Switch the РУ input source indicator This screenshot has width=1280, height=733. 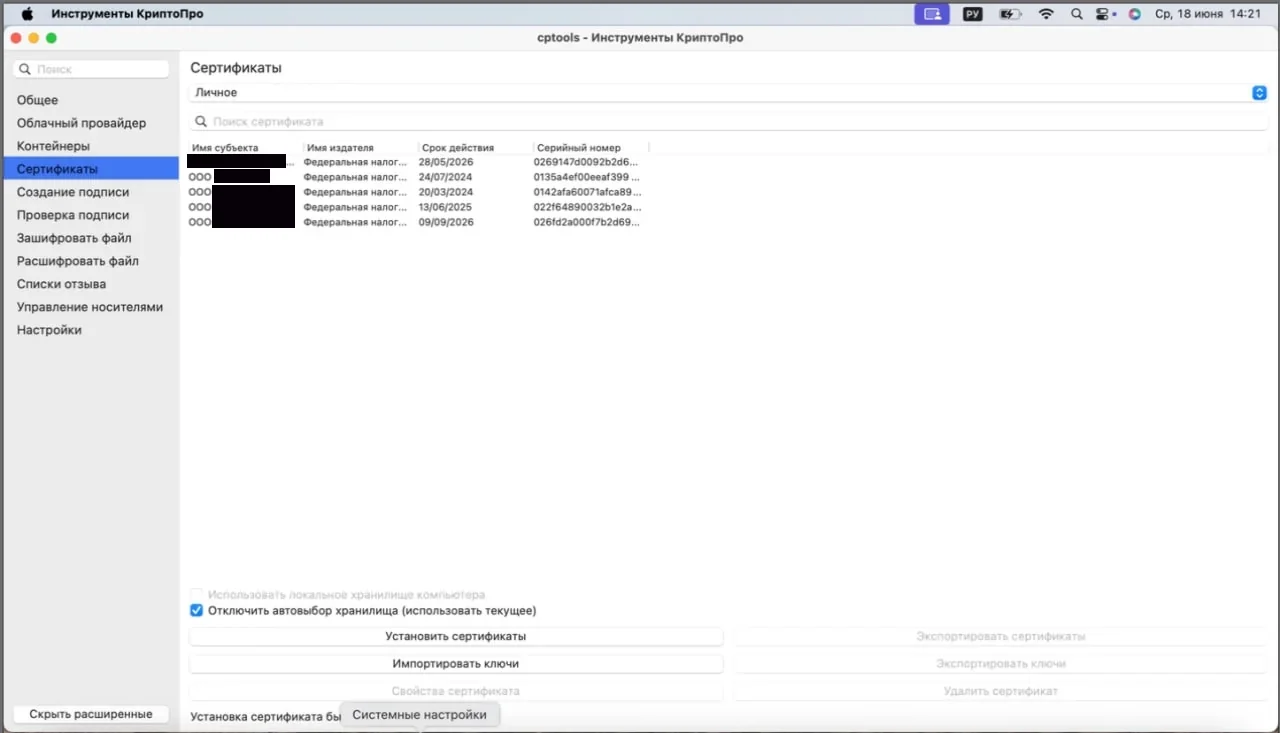click(973, 14)
